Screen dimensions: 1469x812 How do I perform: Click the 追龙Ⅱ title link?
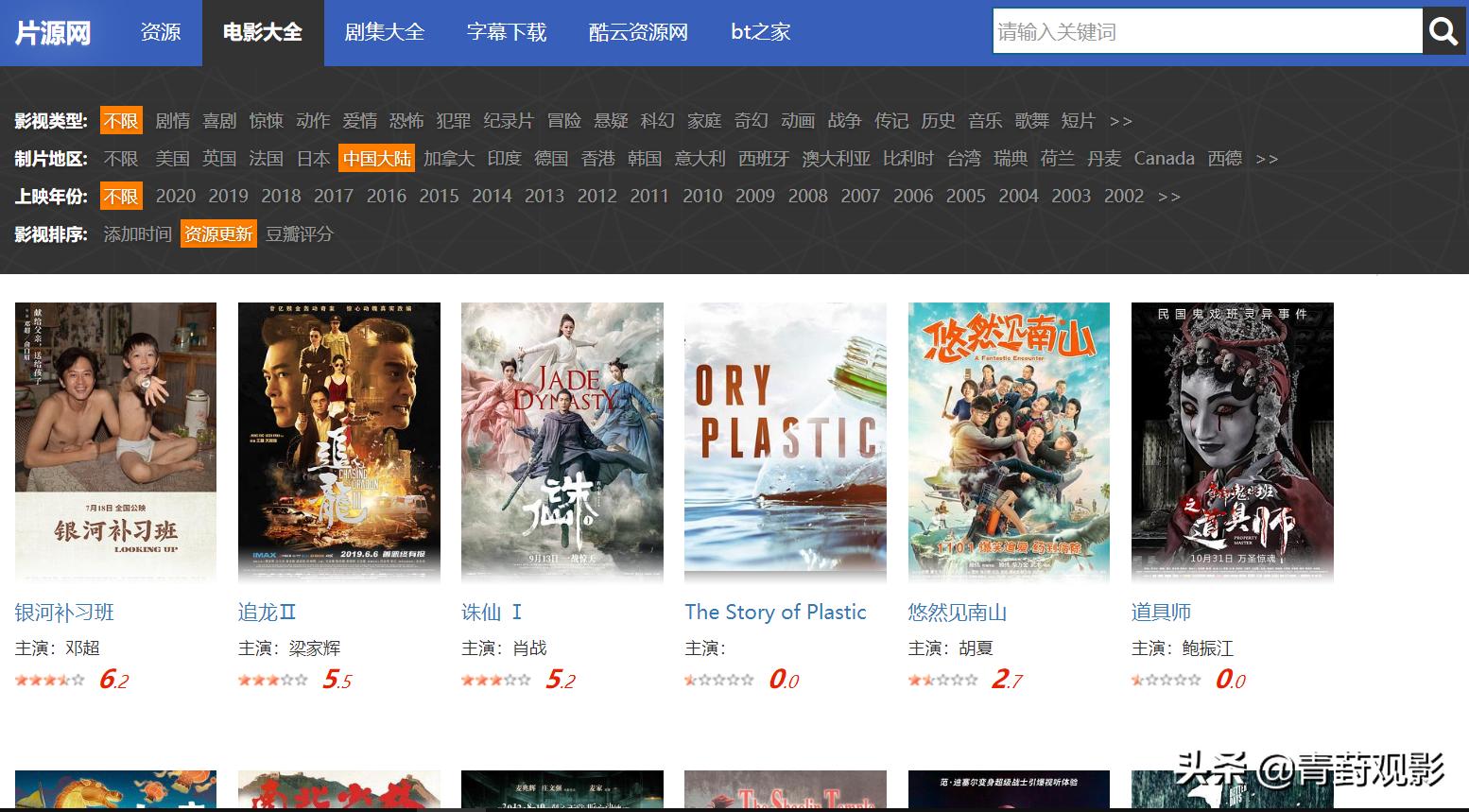point(268,613)
